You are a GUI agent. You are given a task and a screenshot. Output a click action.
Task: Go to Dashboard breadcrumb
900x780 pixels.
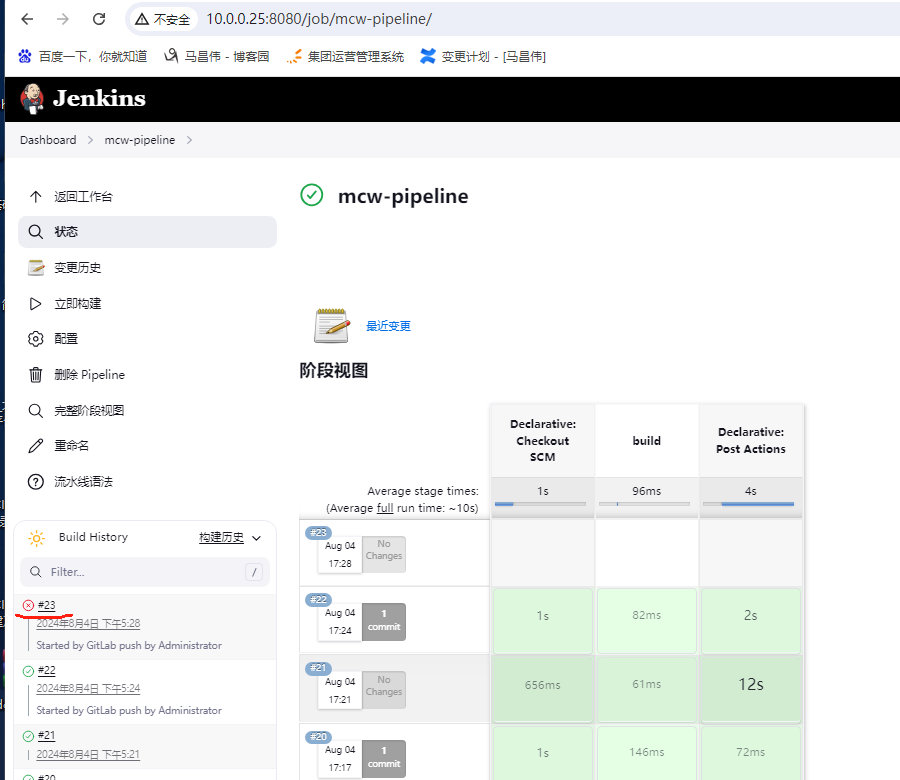48,140
